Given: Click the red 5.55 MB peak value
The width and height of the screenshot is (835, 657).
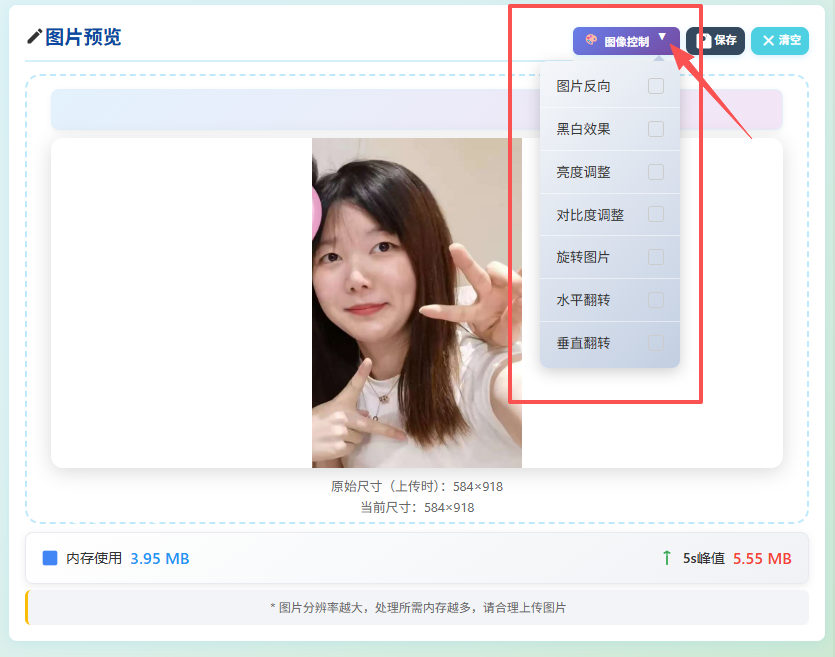Looking at the screenshot, I should click(x=762, y=558).
